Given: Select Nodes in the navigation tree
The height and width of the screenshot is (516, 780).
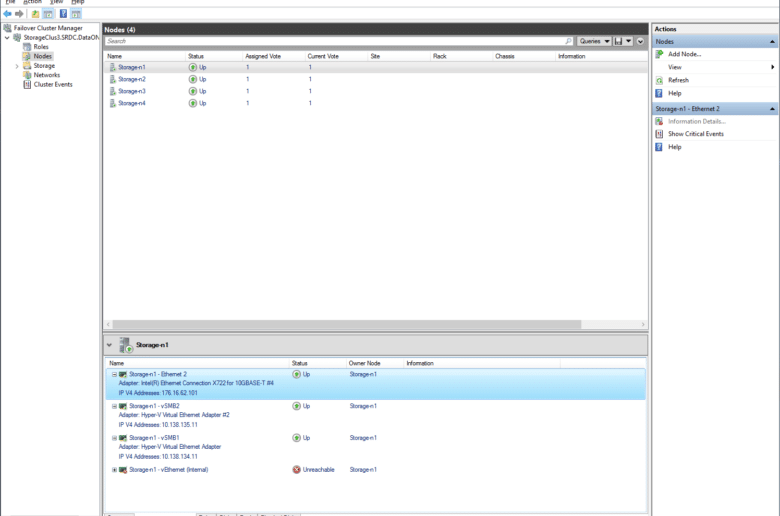Looking at the screenshot, I should tap(43, 56).
